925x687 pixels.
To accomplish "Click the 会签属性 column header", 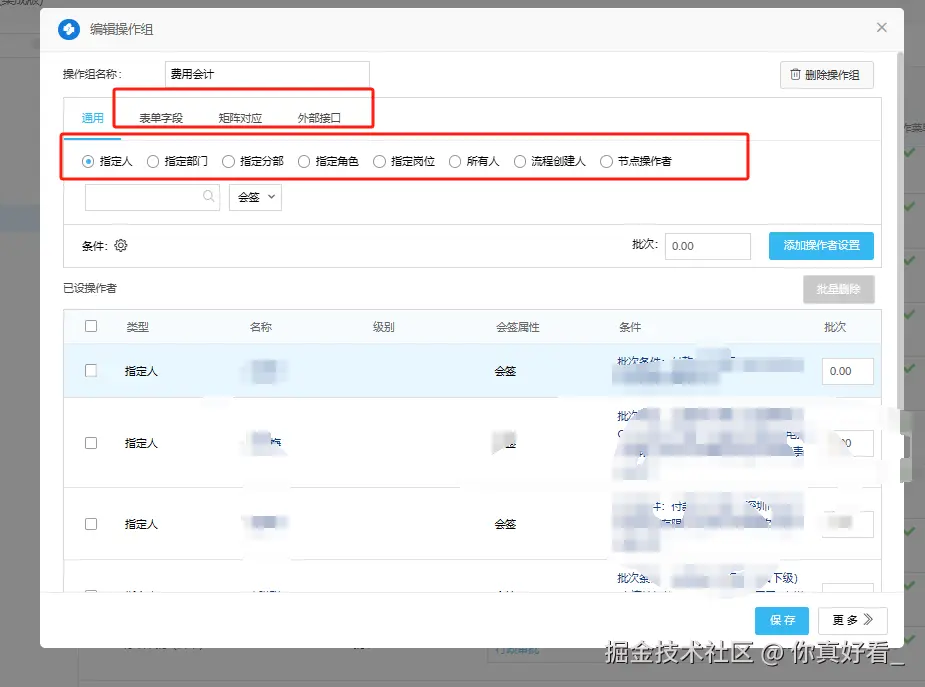I will coord(518,327).
